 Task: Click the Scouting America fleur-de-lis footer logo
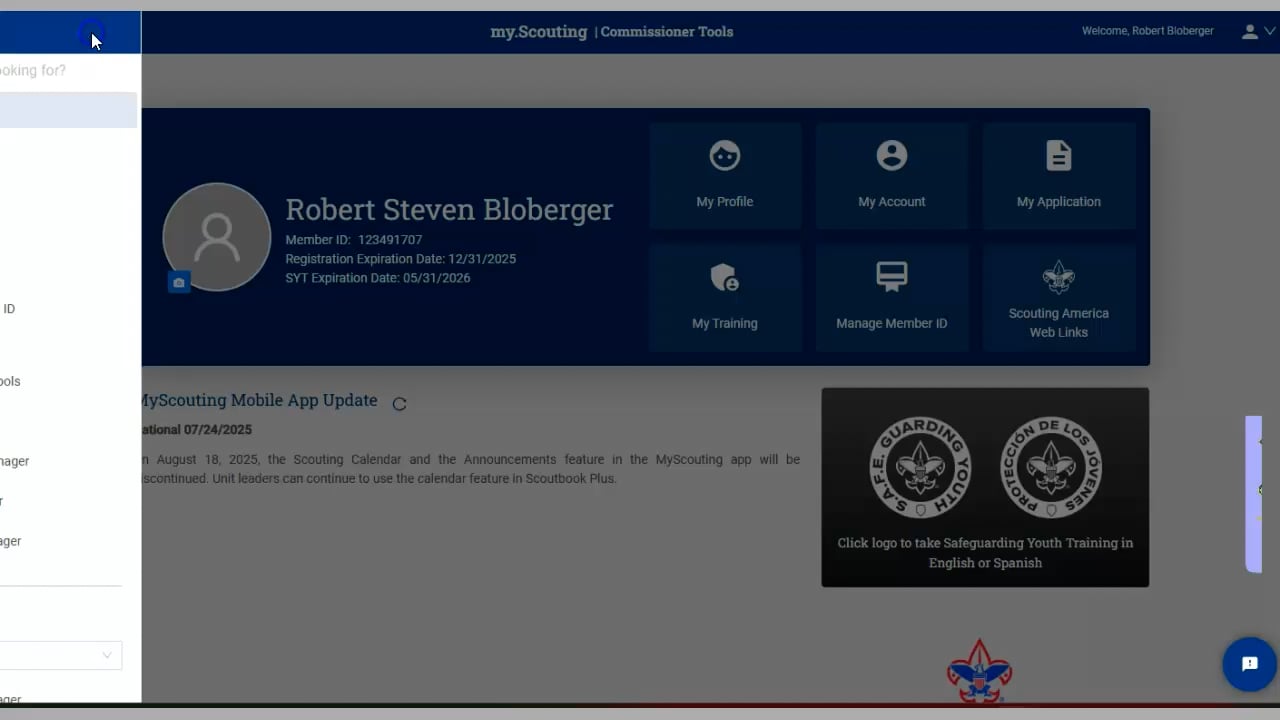(979, 672)
